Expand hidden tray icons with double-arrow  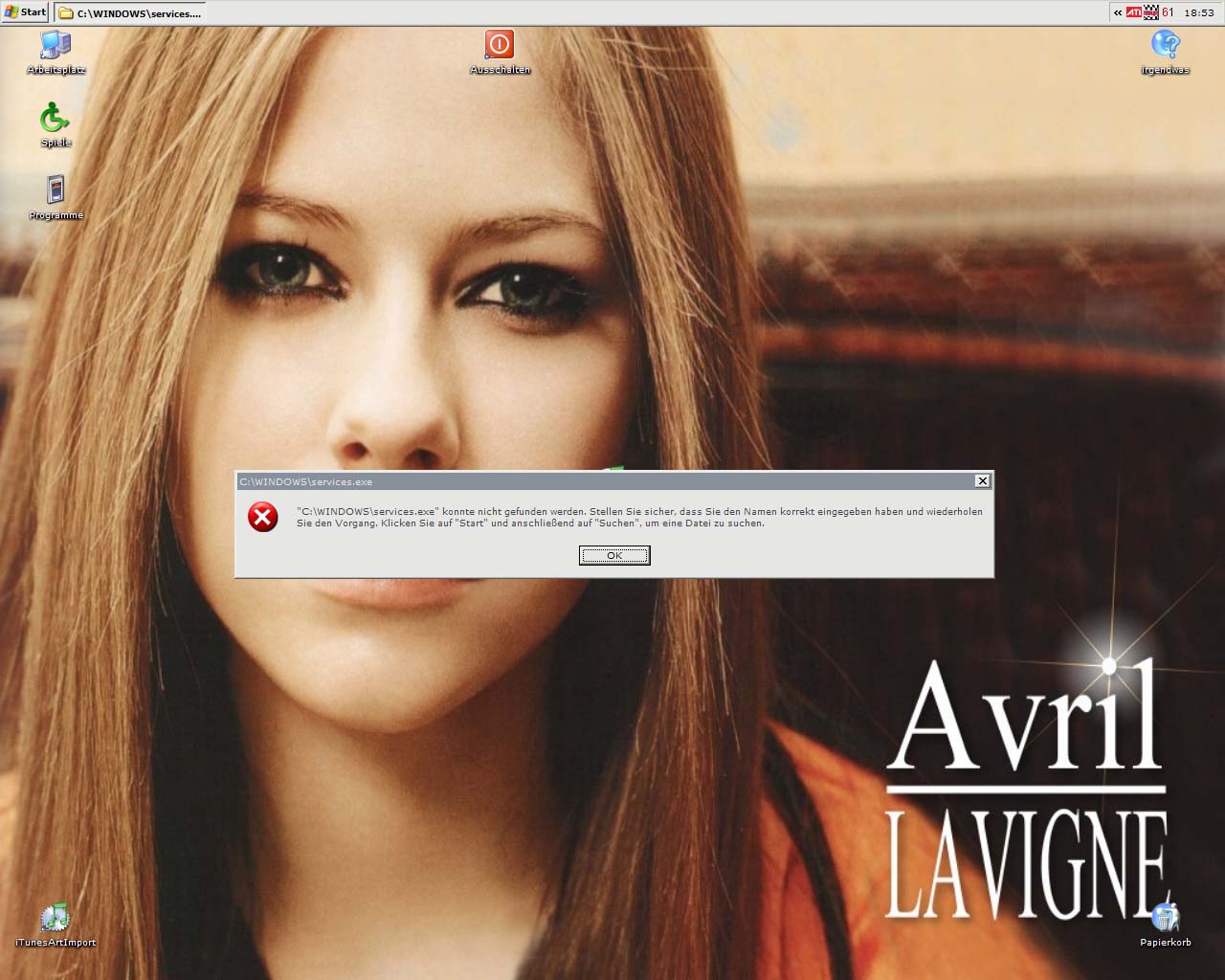point(1118,12)
